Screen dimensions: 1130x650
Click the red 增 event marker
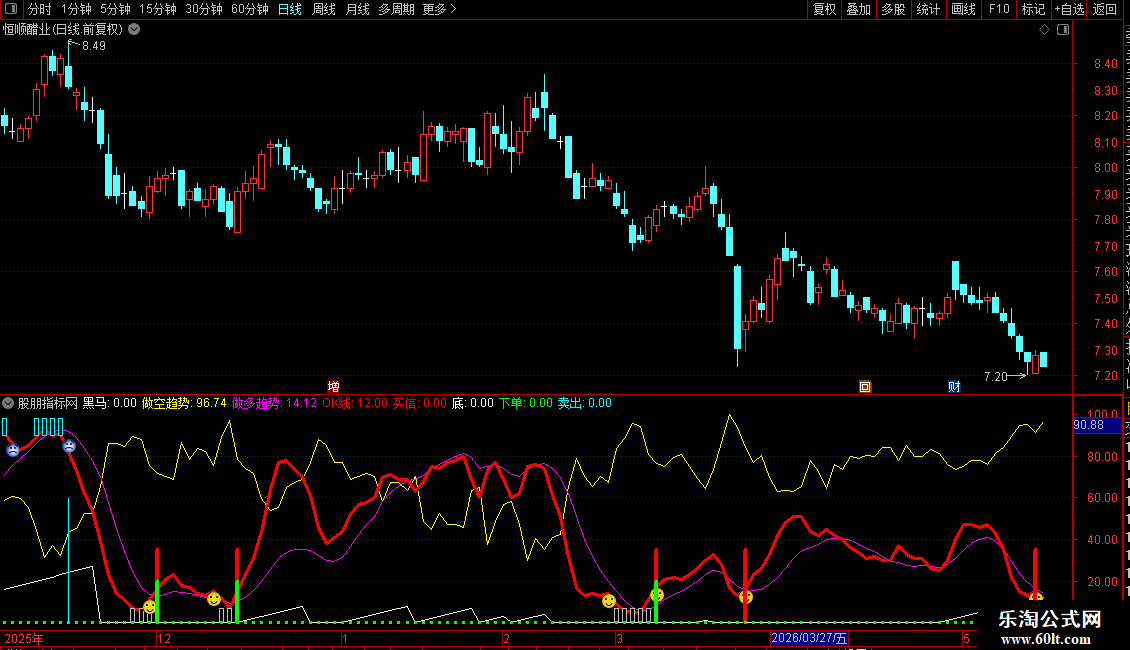tap(334, 387)
